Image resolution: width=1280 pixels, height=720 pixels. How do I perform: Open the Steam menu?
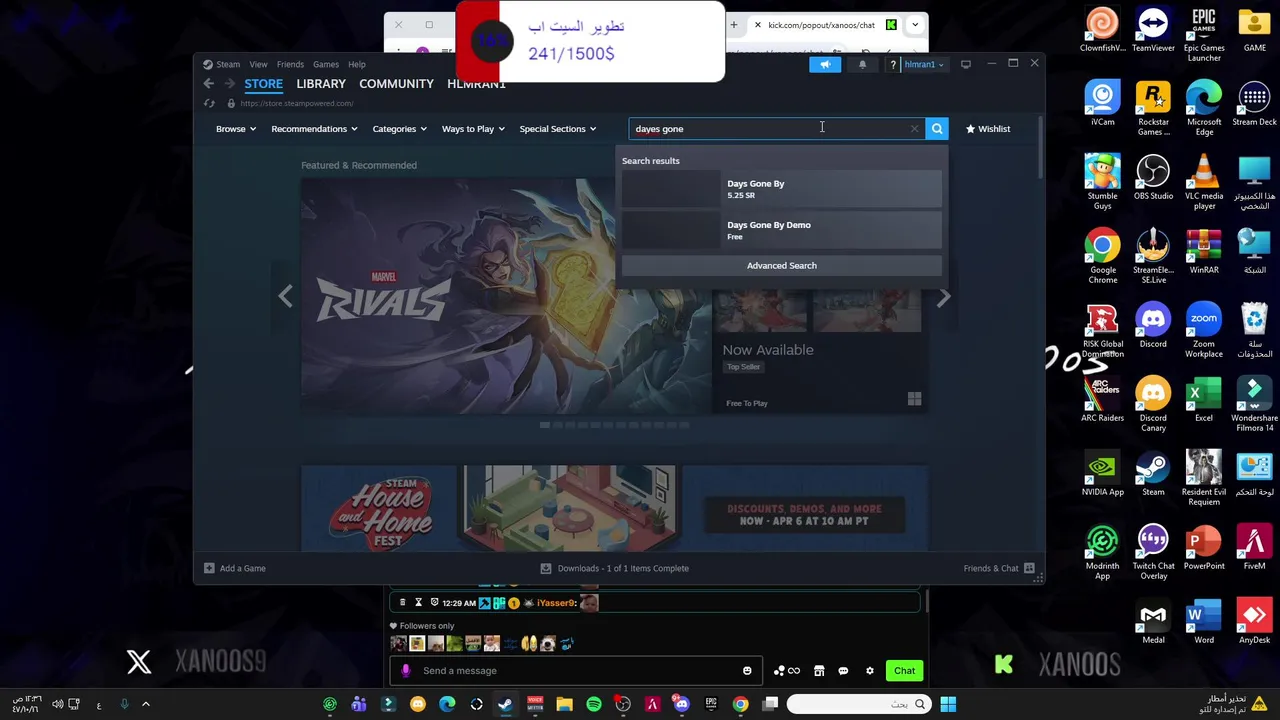coord(228,65)
